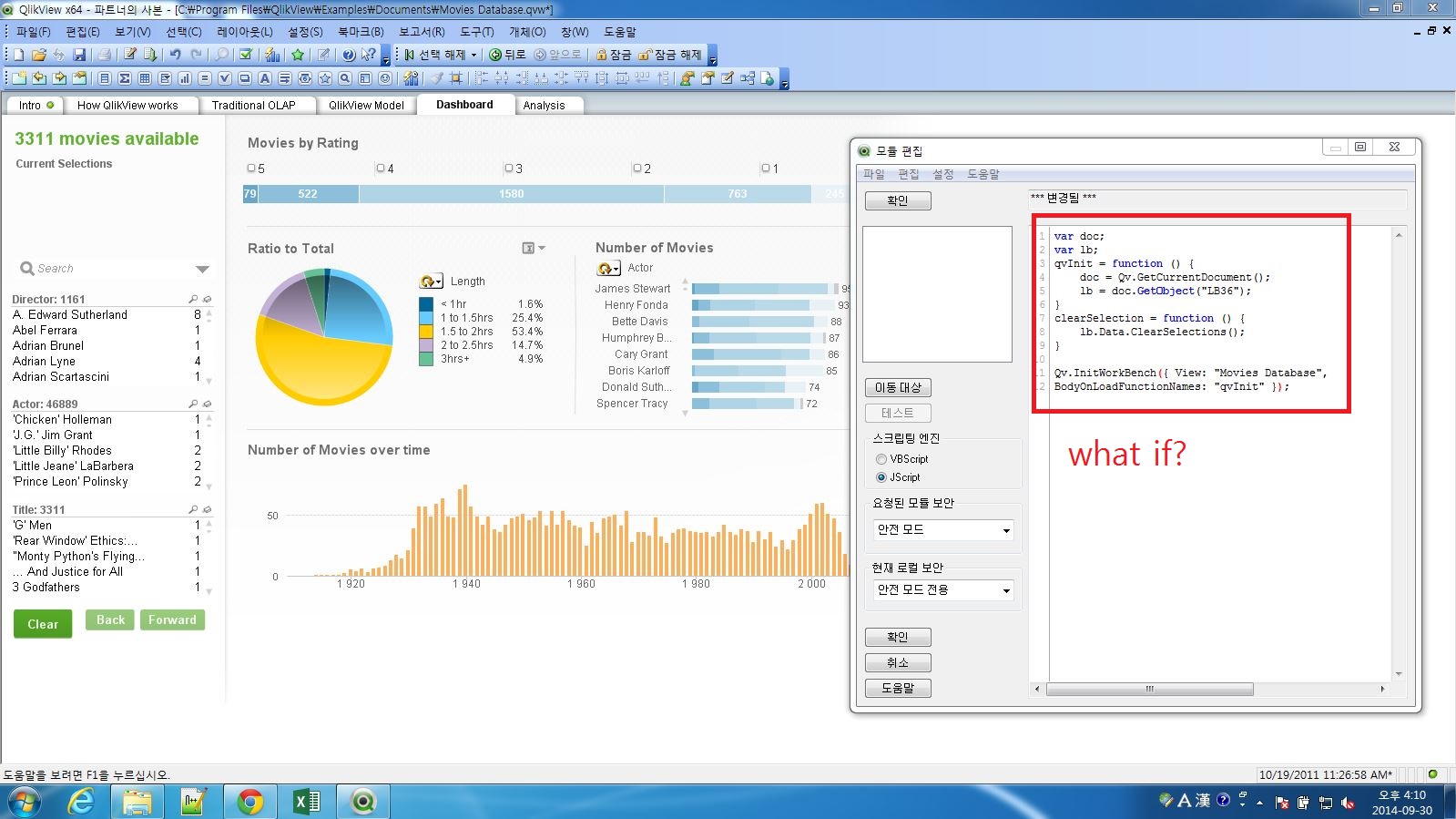The image size is (1456, 819).
Task: Open the dropdown arrow beside 선택 해제
Action: (x=473, y=55)
